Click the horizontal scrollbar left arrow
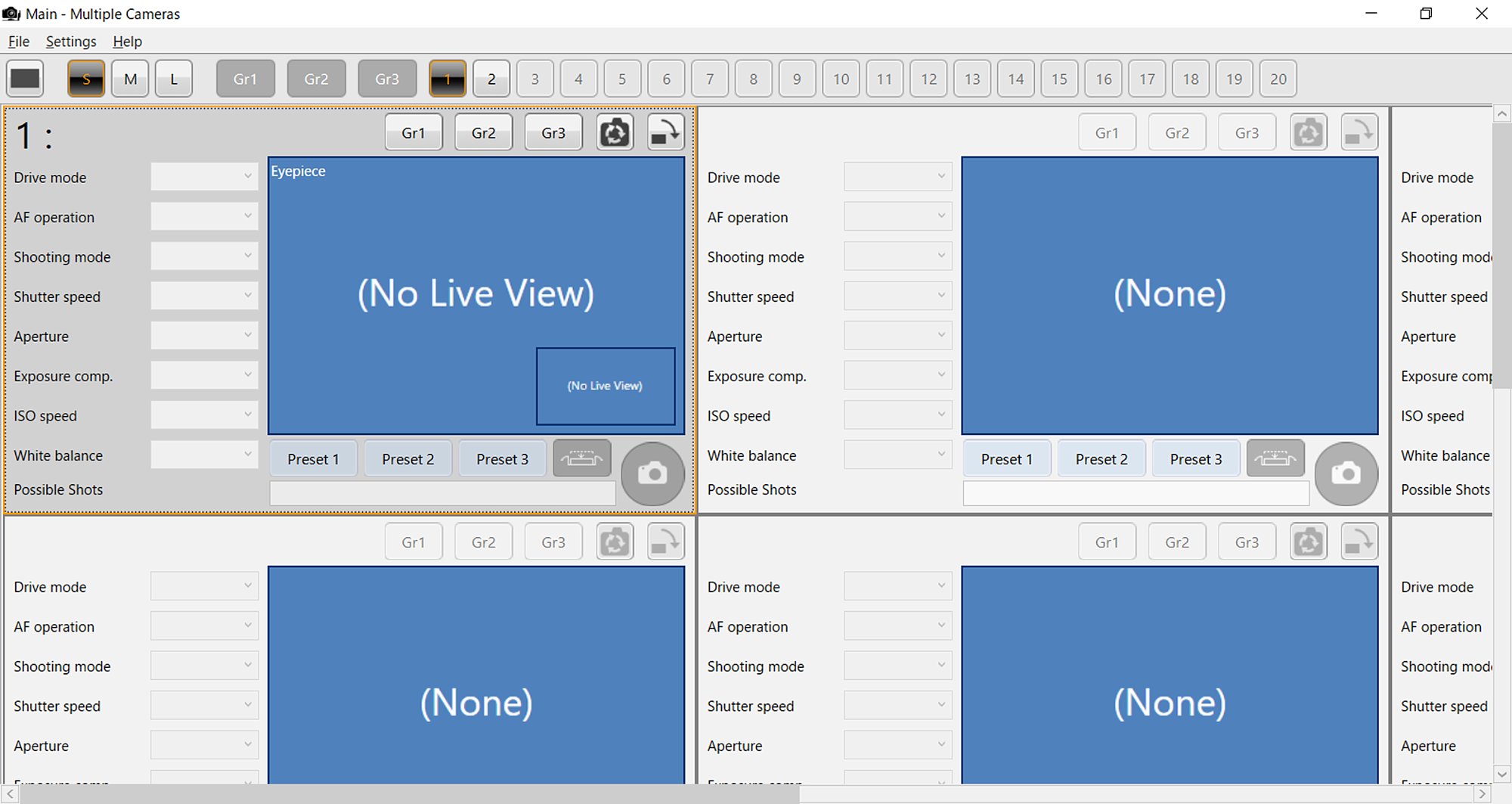Screen dimensions: 1512x804 (10, 793)
